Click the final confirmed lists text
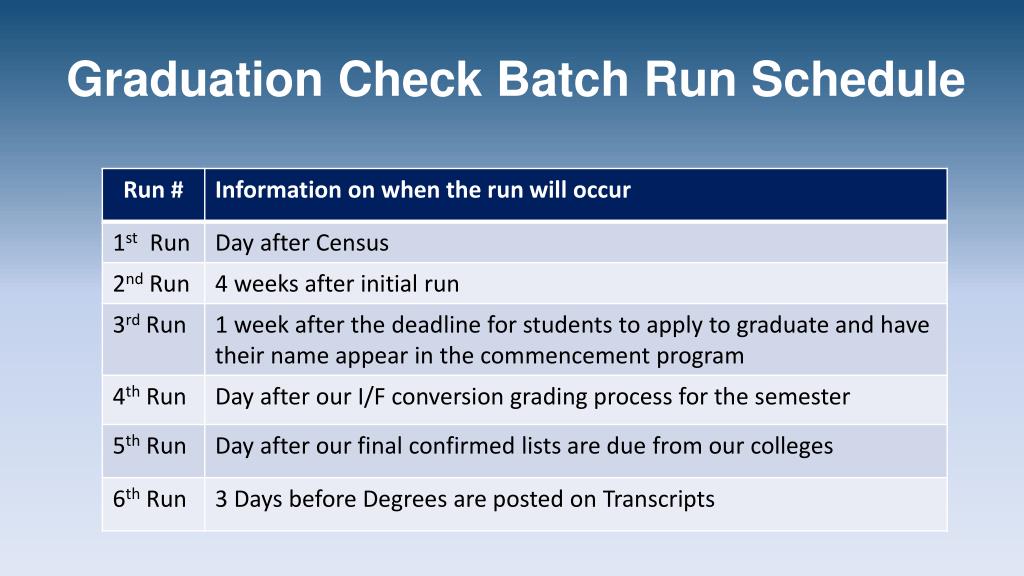1024x576 pixels. point(524,446)
